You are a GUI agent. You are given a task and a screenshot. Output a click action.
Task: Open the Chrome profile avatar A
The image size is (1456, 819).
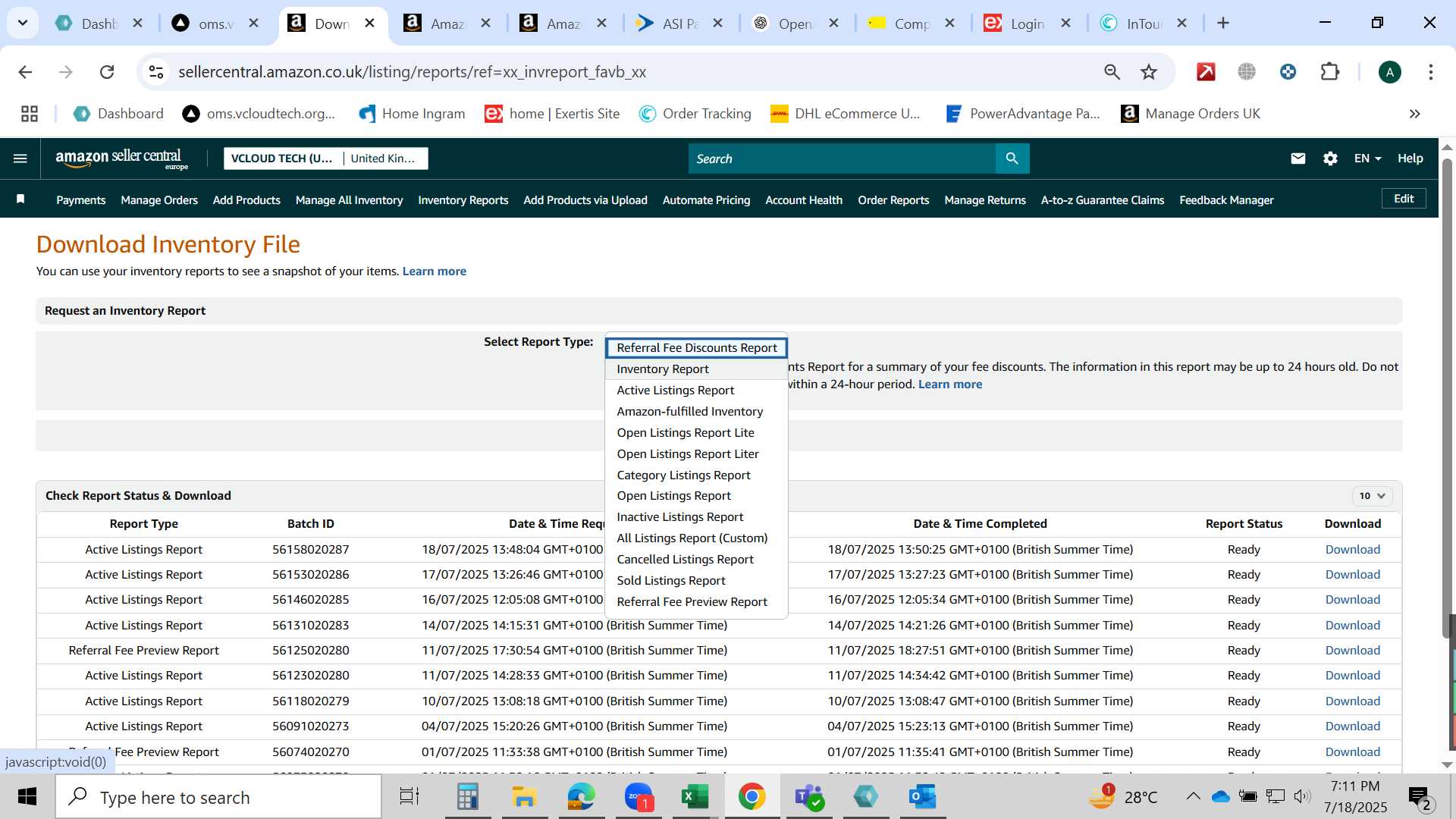click(1389, 72)
